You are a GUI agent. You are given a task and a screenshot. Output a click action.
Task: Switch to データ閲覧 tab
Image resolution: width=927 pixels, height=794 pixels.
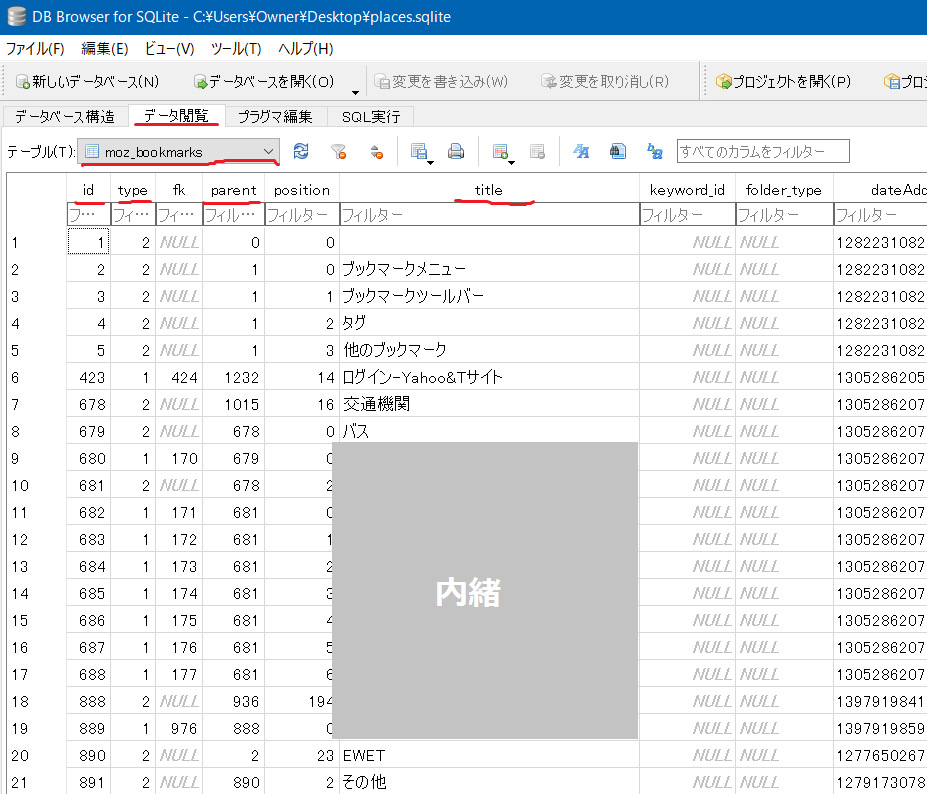(176, 116)
